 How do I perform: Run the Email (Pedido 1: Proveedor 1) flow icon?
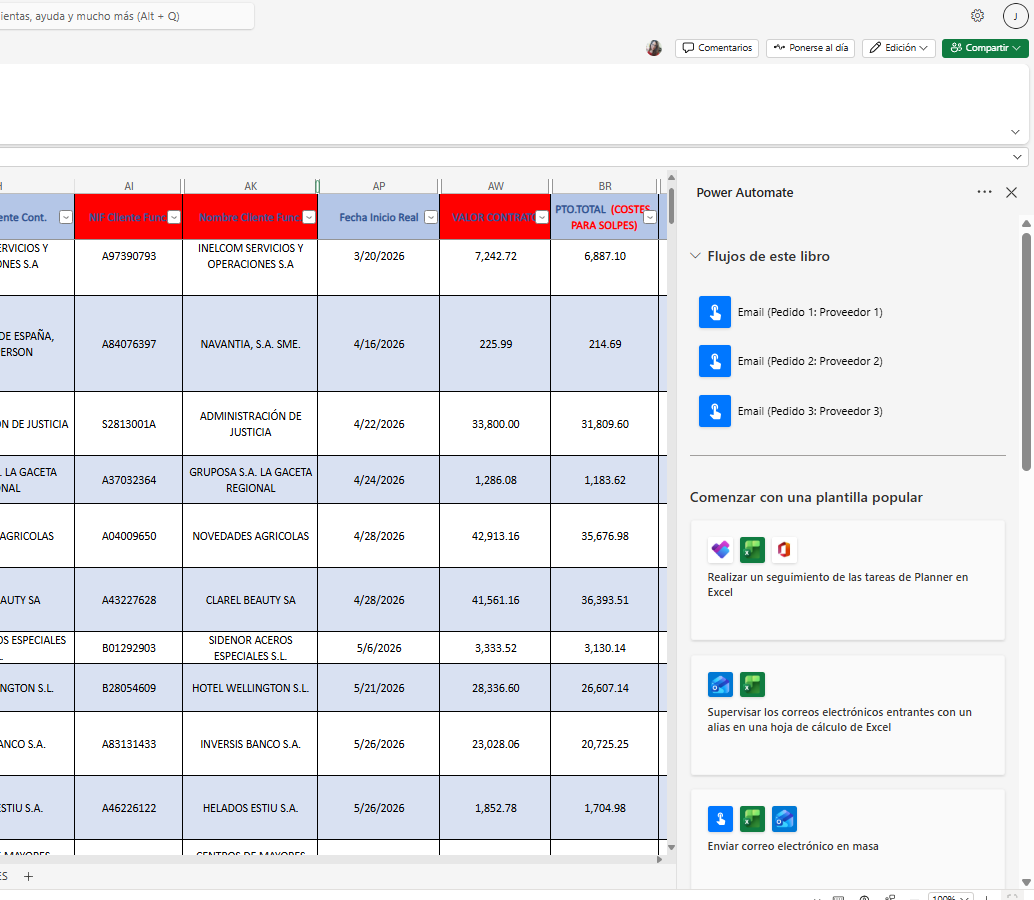[715, 312]
